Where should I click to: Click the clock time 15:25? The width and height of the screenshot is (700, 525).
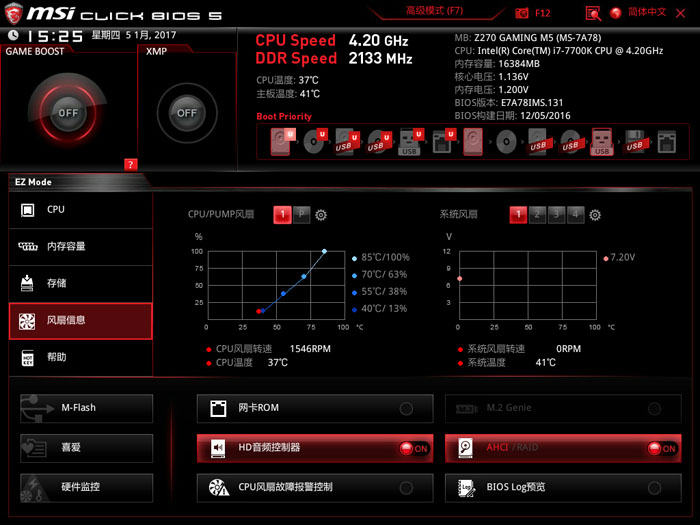(55, 36)
